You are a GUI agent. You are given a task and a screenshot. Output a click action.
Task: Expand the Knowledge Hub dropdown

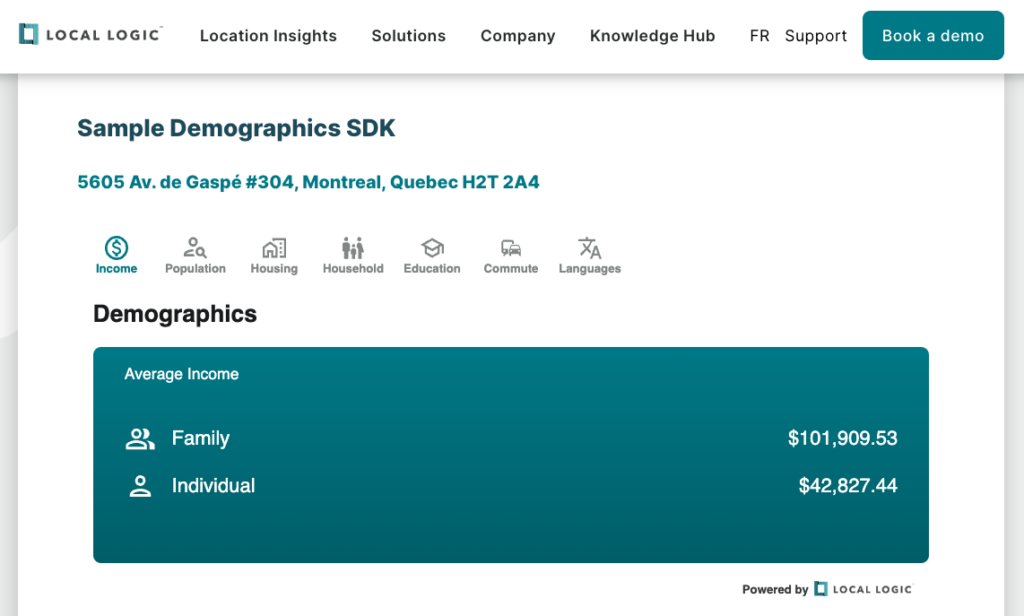coord(652,36)
